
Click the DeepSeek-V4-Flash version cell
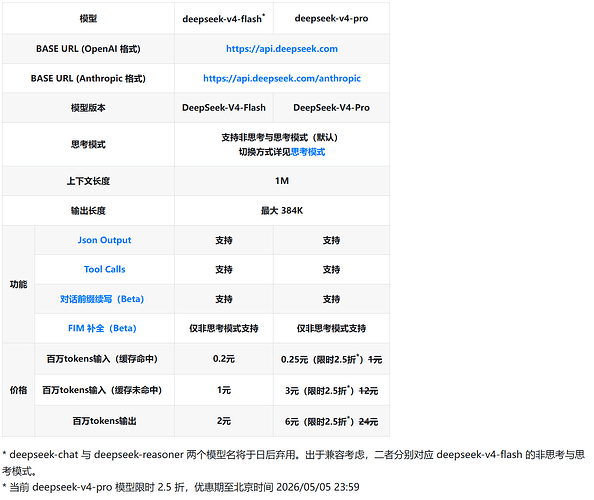224,108
